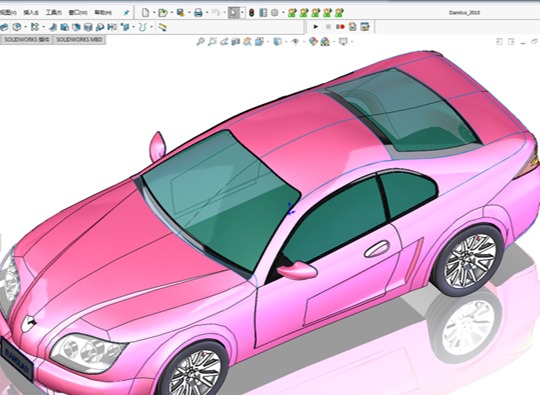Image resolution: width=540 pixels, height=395 pixels.
Task: Start macro recording with the red dot button
Action: [x=340, y=27]
